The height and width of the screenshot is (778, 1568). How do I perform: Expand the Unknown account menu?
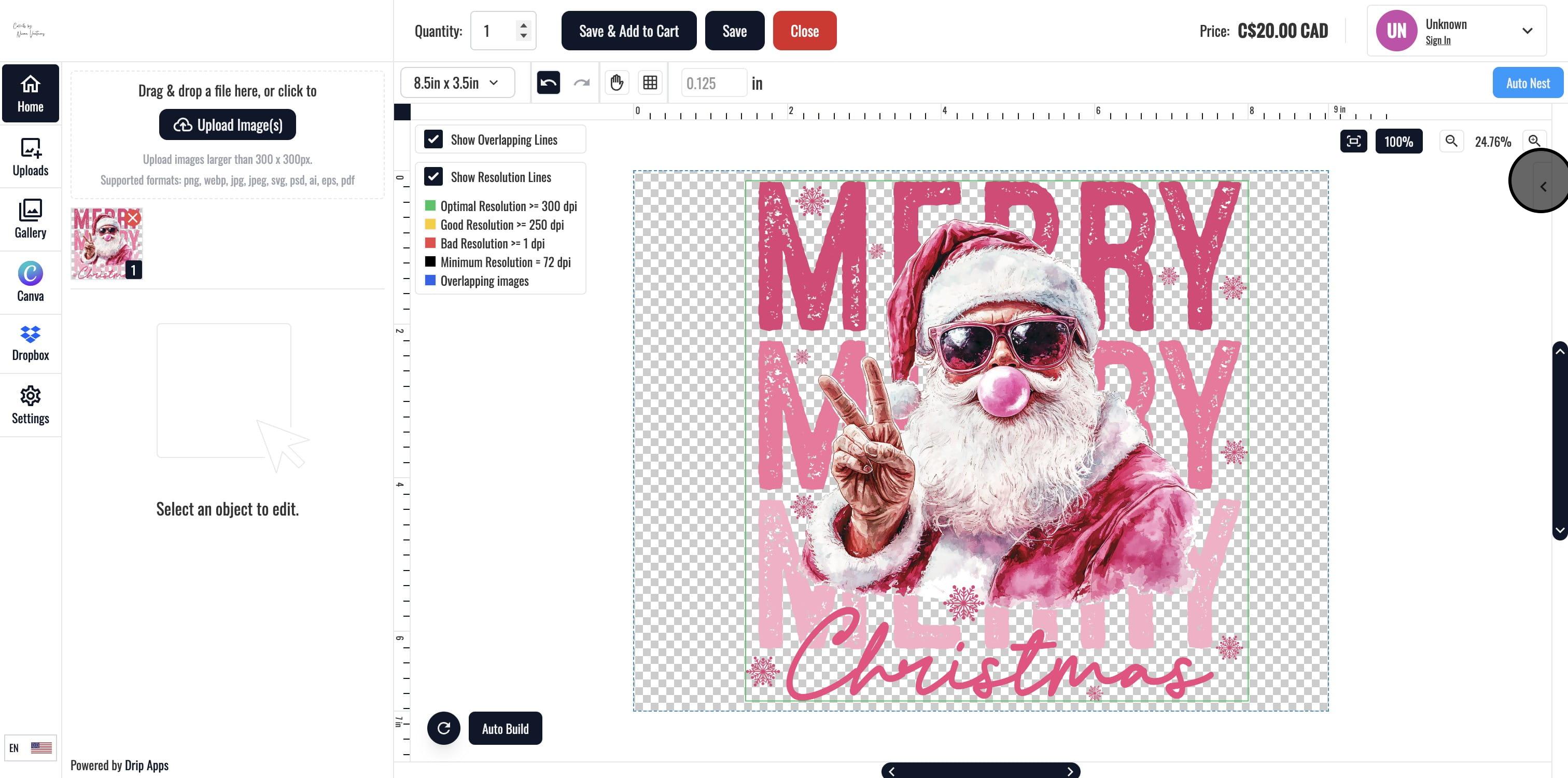pyautogui.click(x=1527, y=31)
